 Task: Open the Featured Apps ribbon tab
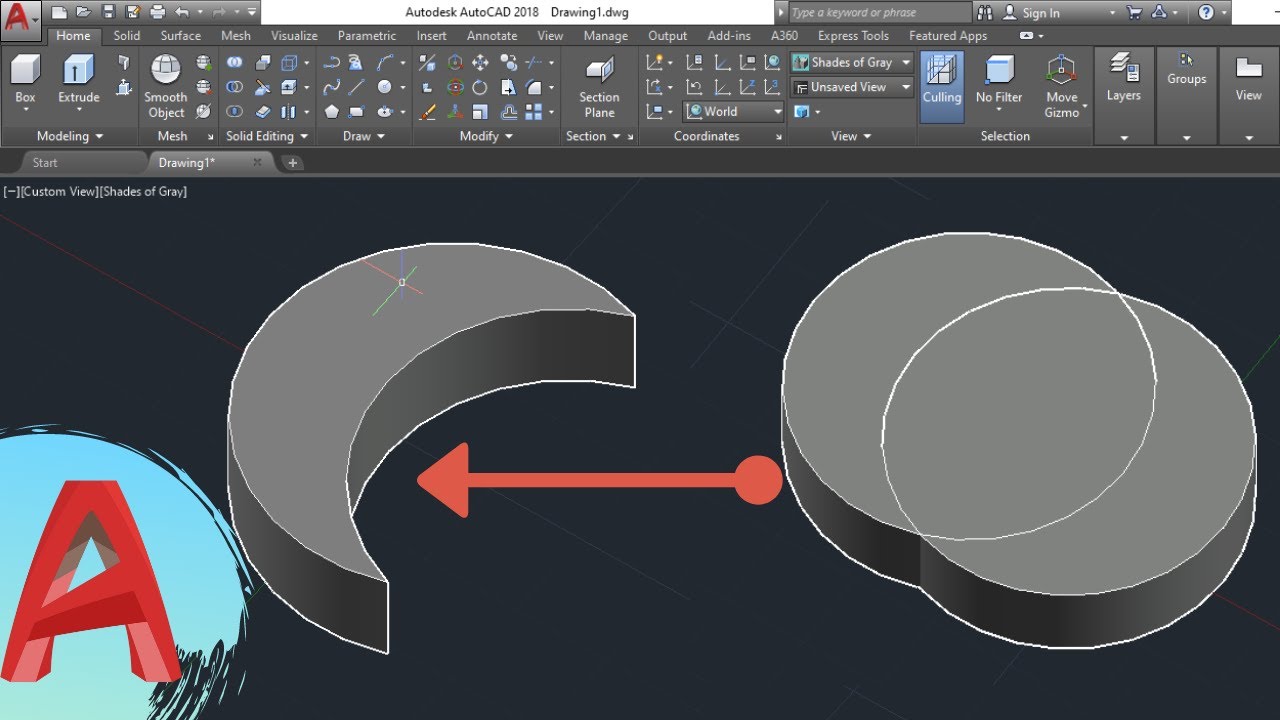click(x=948, y=36)
